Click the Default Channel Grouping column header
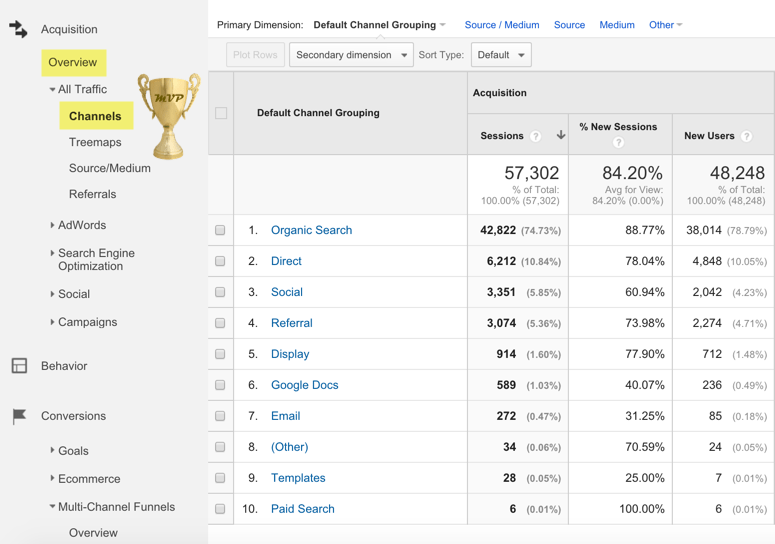The image size is (775, 544). 318,113
